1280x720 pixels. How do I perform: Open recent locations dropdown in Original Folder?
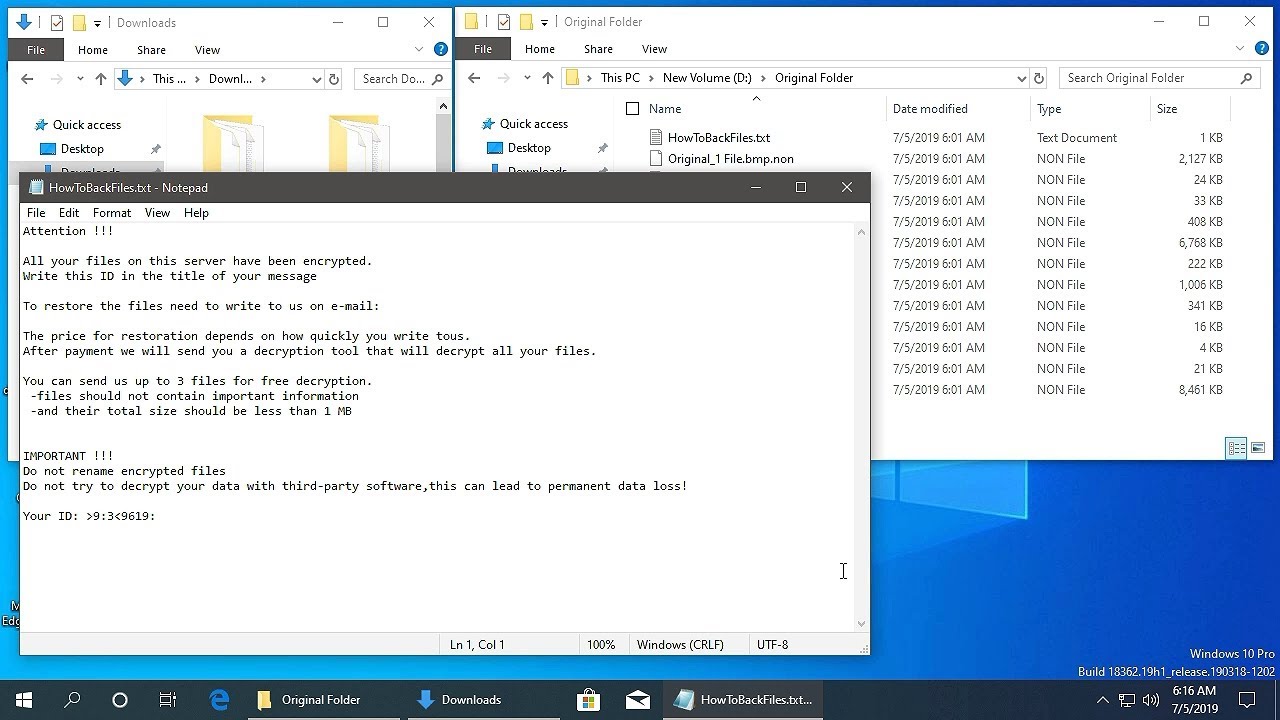tap(526, 79)
